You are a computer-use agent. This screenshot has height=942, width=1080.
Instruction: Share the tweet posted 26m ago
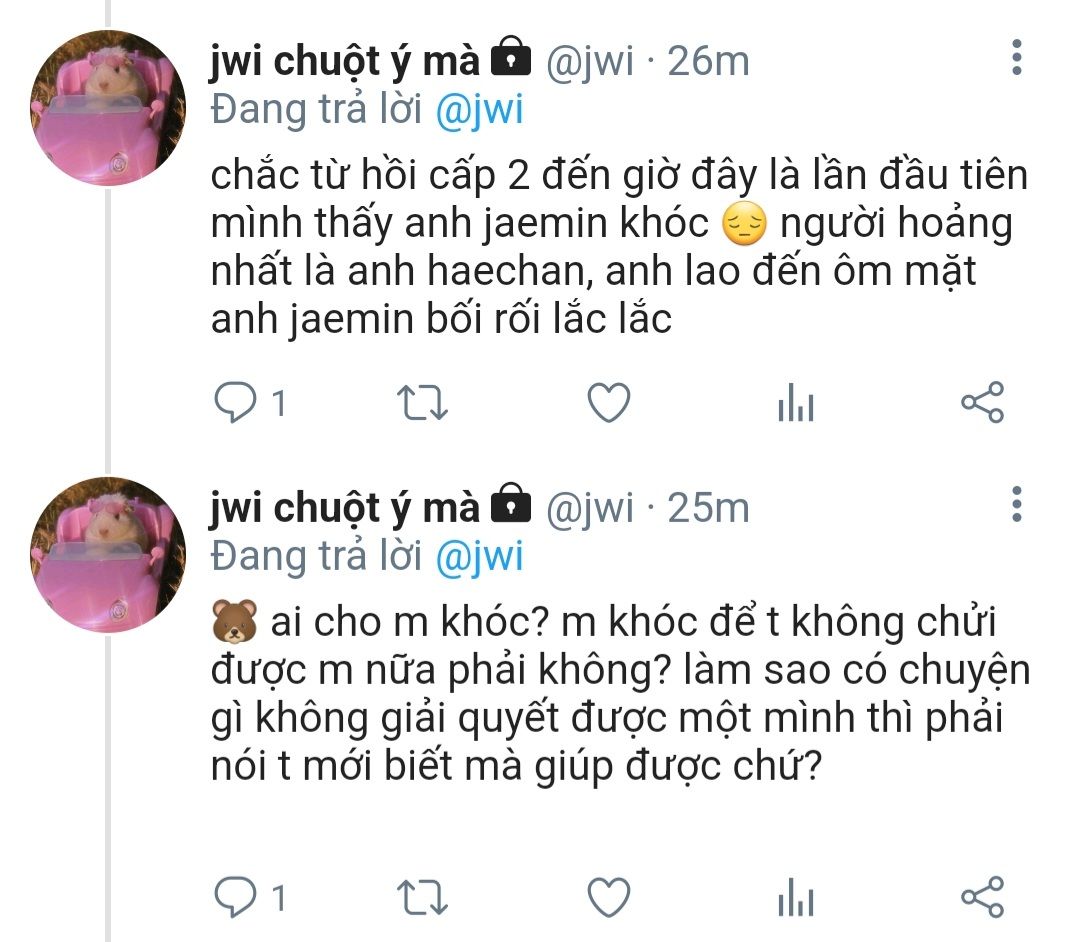coord(983,402)
